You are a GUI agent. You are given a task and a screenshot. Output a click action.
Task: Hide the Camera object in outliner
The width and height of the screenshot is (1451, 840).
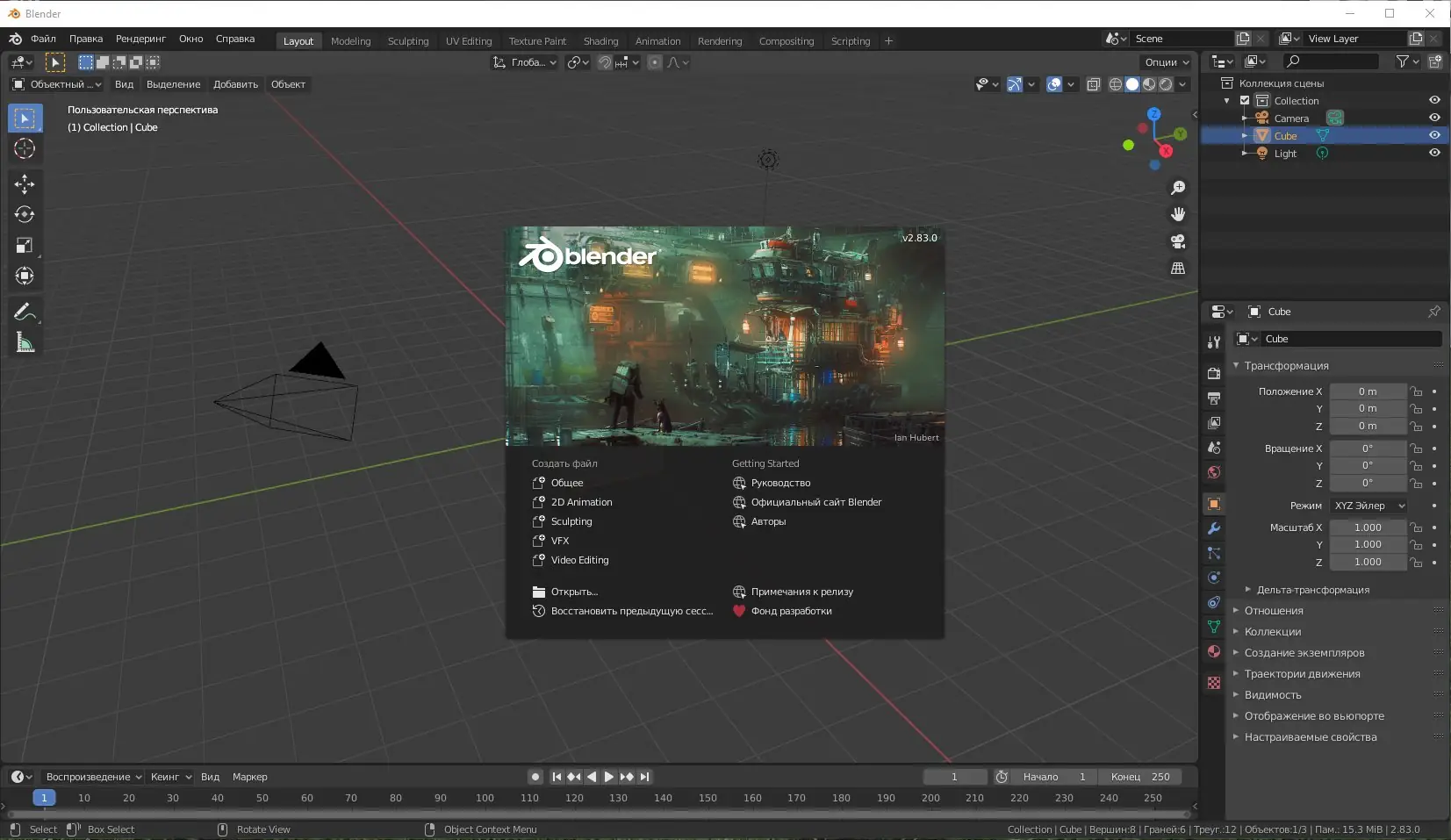pos(1434,118)
